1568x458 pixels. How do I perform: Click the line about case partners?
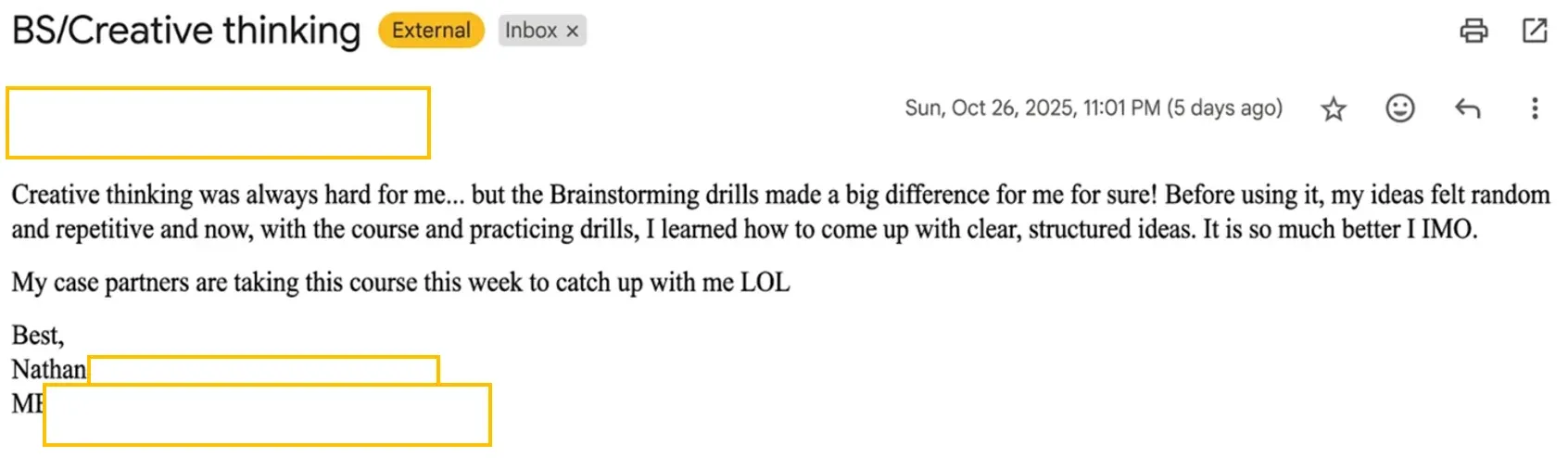click(400, 283)
